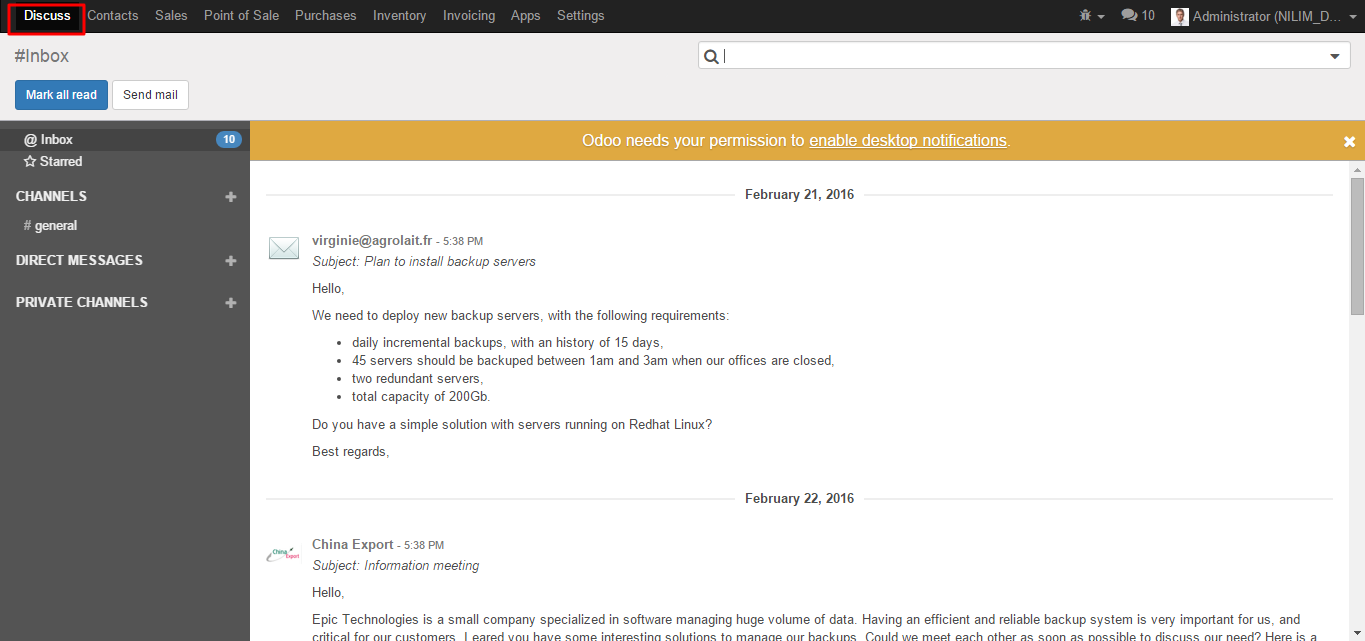Image resolution: width=1365 pixels, height=641 pixels.
Task: Click the message list vertical scrollbar
Action: click(x=1357, y=246)
